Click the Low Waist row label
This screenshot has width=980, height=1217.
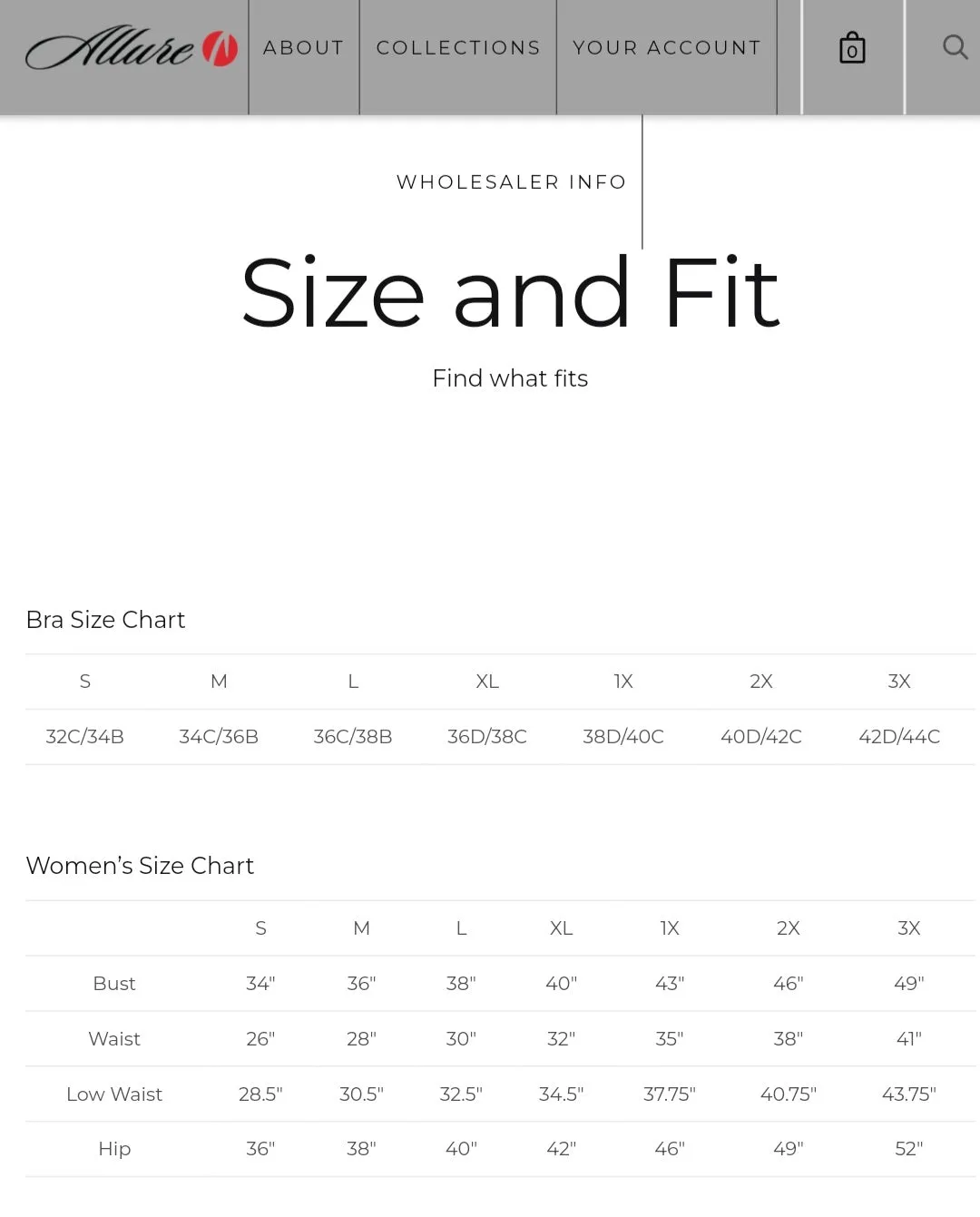114,1094
